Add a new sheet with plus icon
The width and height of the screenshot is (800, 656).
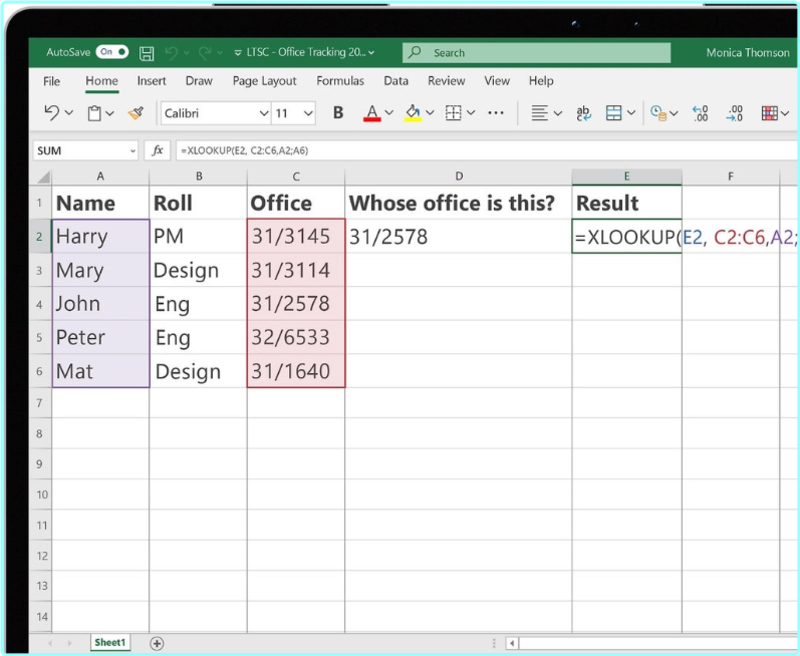click(x=157, y=643)
